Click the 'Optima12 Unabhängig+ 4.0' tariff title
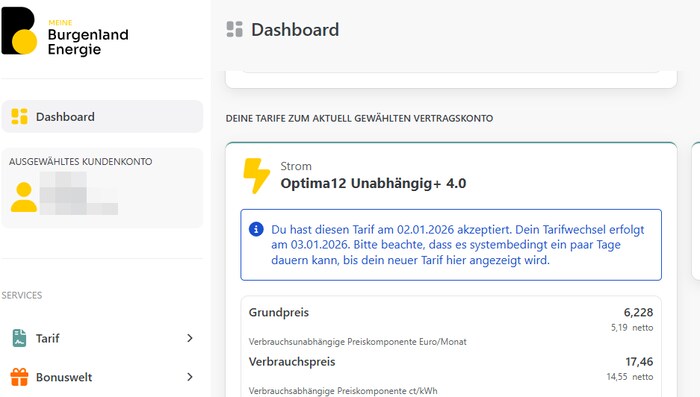The width and height of the screenshot is (700, 397). pyautogui.click(x=373, y=183)
